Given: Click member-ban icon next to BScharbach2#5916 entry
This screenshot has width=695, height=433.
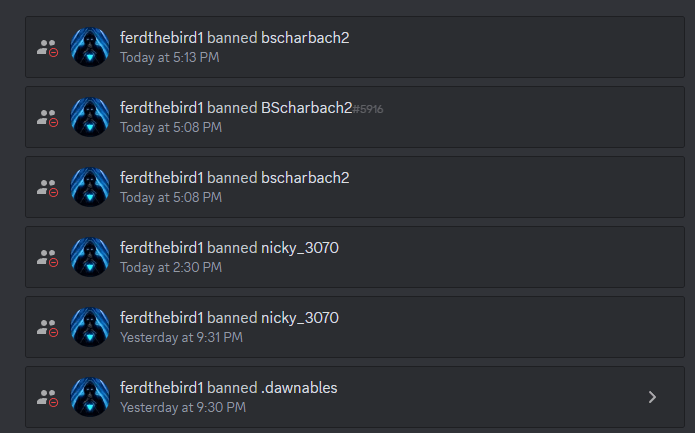Looking at the screenshot, I should [x=47, y=118].
